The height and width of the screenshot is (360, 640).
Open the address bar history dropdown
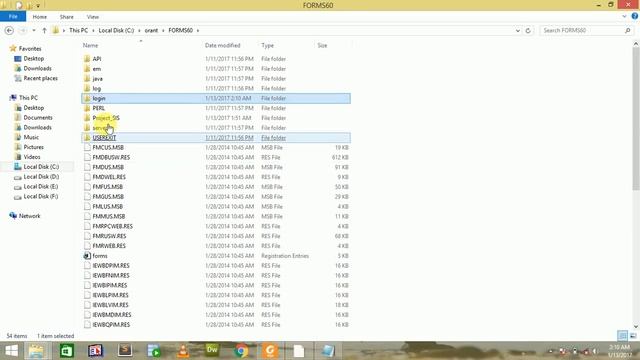(x=518, y=31)
